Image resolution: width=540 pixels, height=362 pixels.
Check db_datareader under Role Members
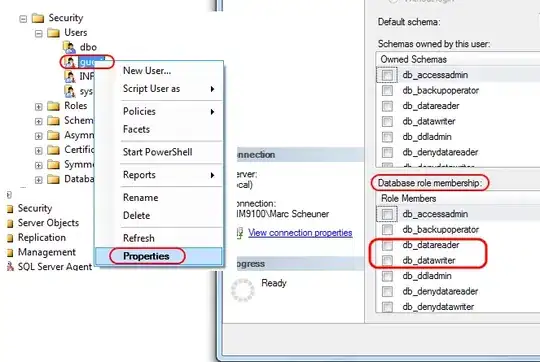pos(387,245)
